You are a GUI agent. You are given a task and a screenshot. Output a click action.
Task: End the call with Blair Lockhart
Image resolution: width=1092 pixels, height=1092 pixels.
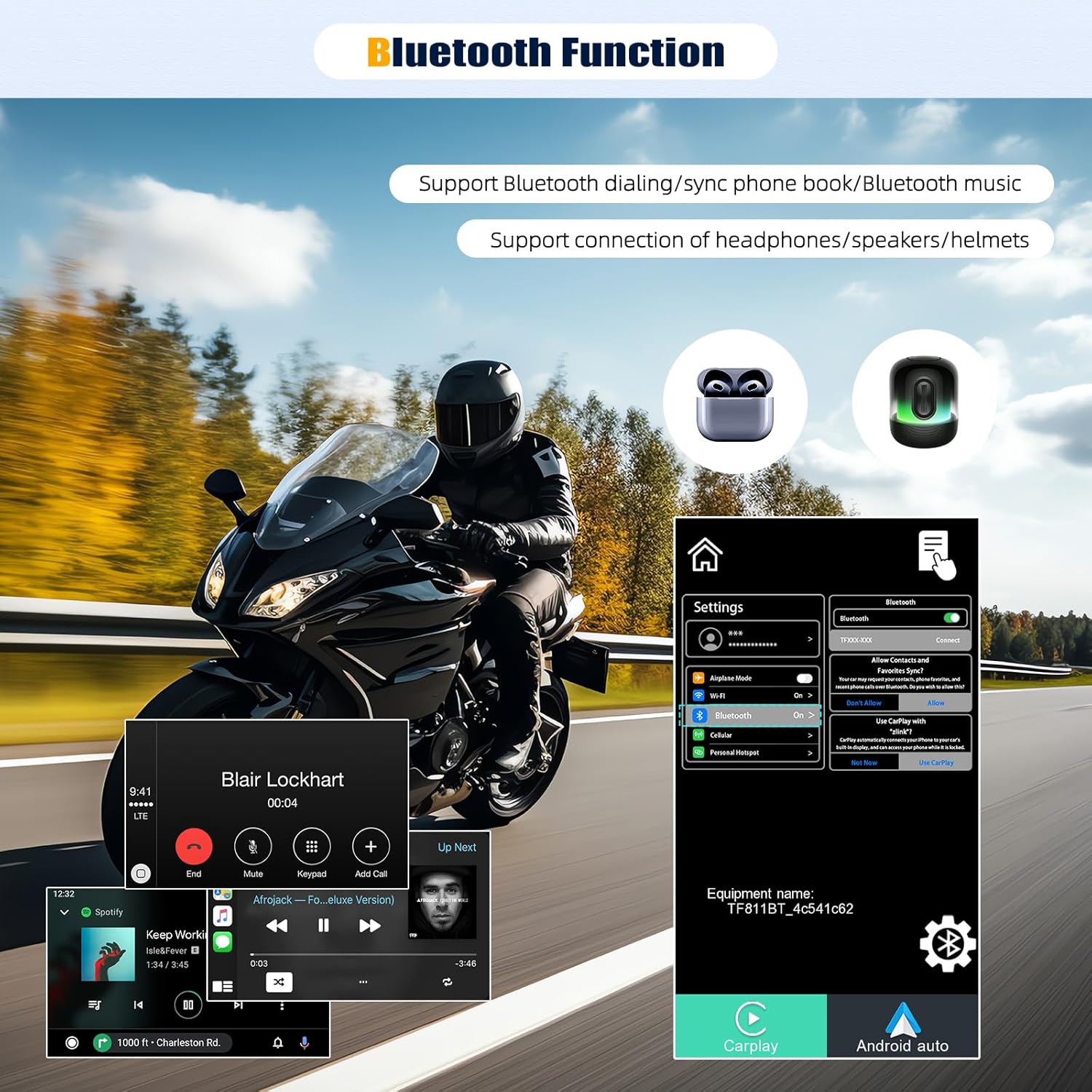pyautogui.click(x=194, y=847)
